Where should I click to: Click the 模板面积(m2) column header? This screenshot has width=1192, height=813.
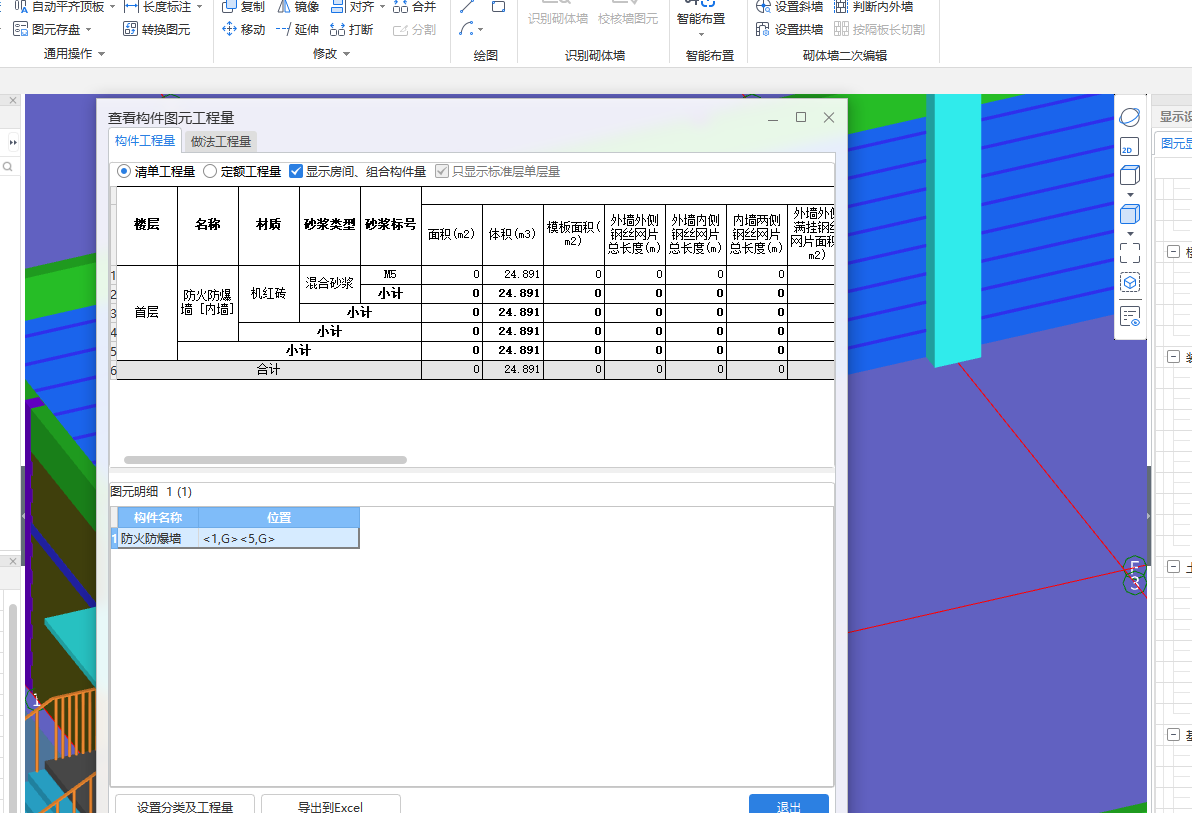pyautogui.click(x=573, y=234)
